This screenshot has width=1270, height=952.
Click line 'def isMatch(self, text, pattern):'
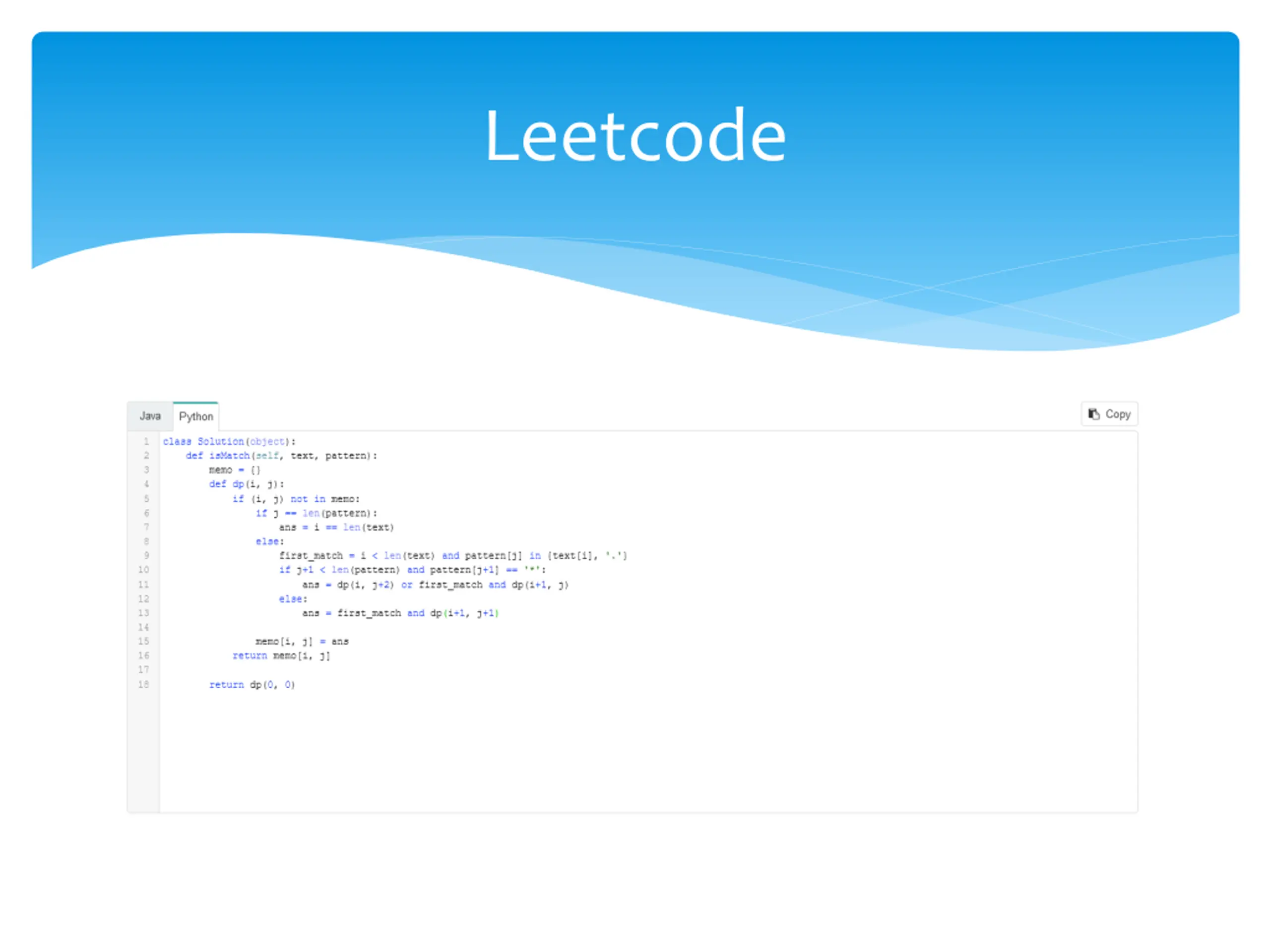click(x=281, y=456)
